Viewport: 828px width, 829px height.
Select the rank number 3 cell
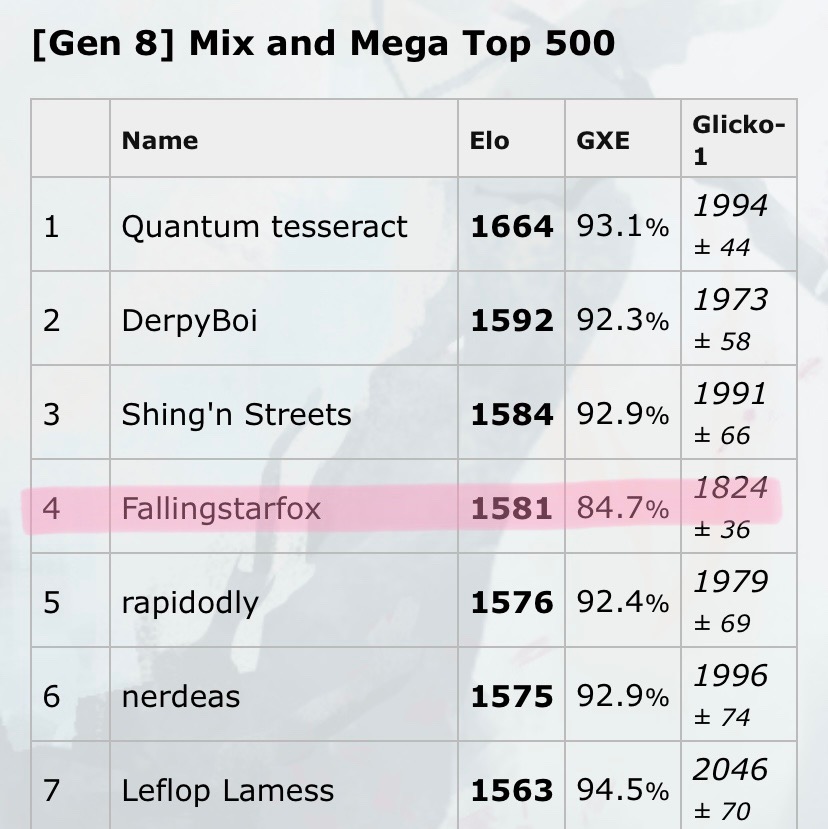tap(70, 412)
